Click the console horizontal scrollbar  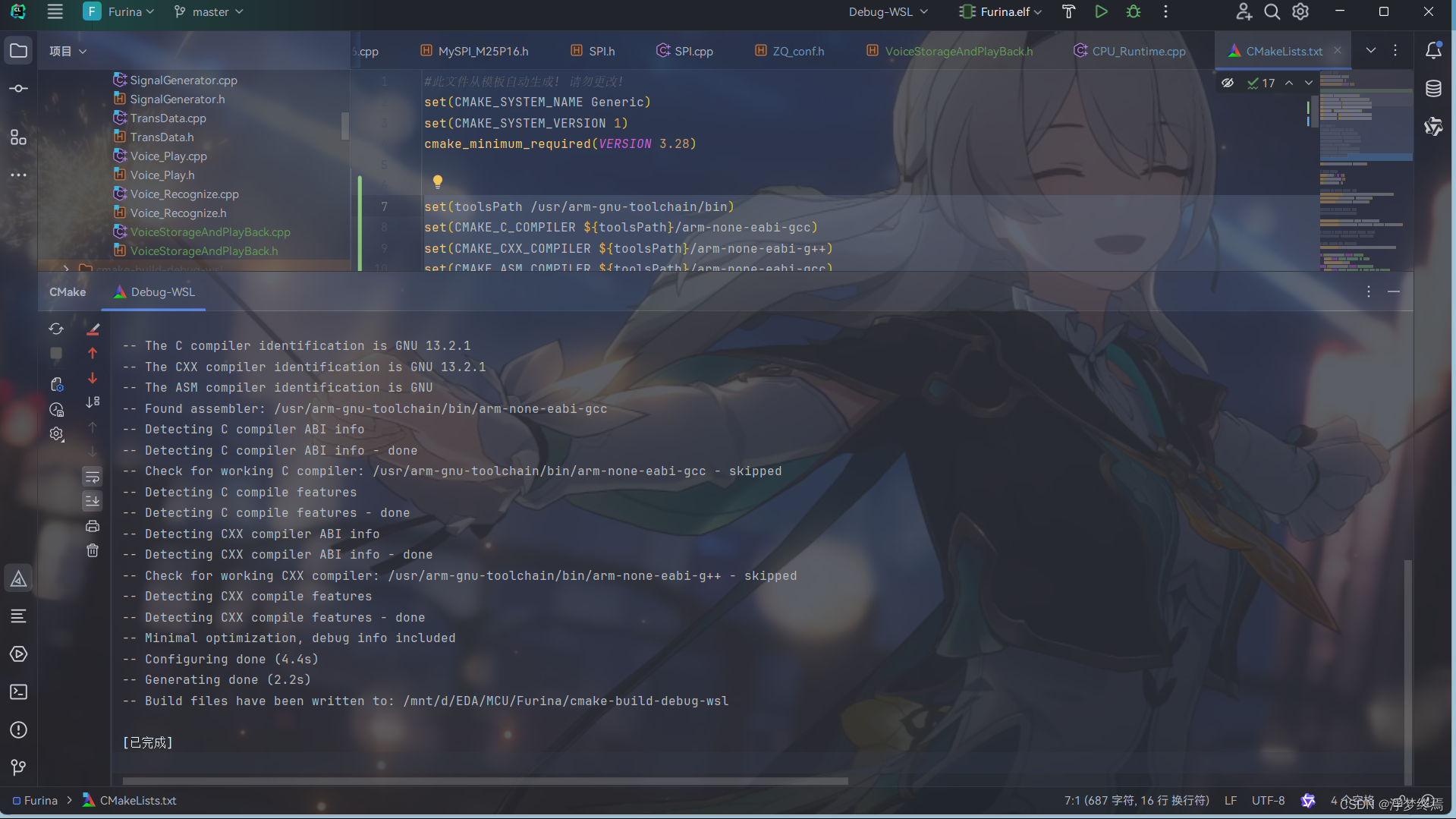(485, 780)
